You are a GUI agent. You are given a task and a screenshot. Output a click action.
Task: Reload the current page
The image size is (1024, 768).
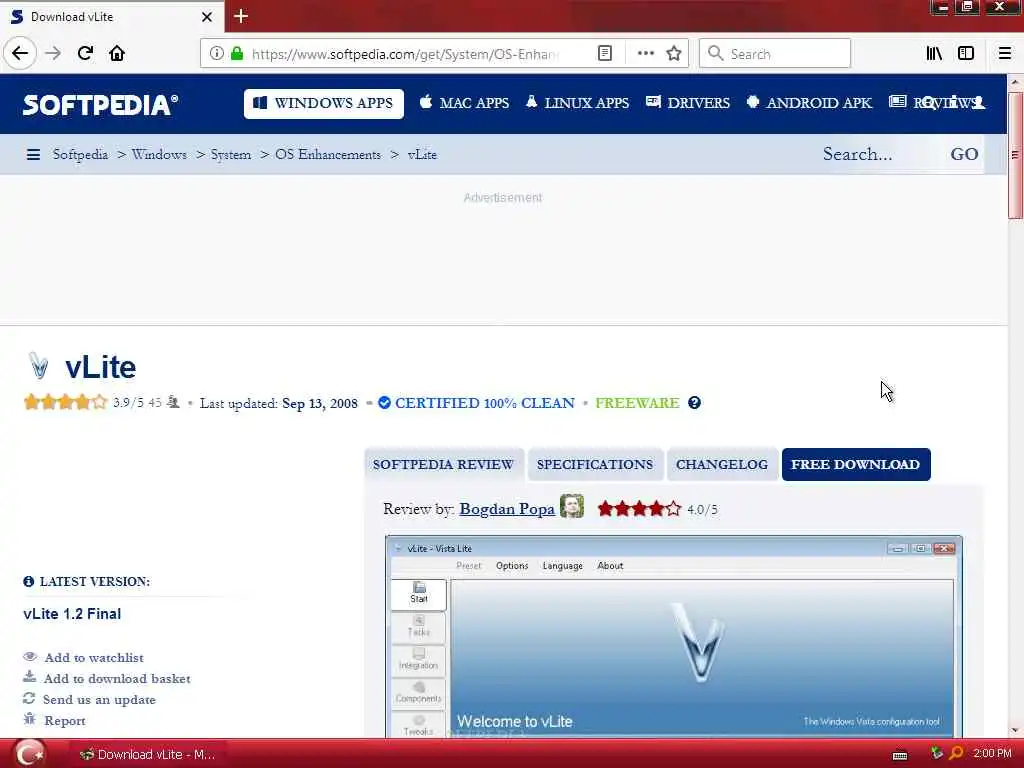pos(85,54)
